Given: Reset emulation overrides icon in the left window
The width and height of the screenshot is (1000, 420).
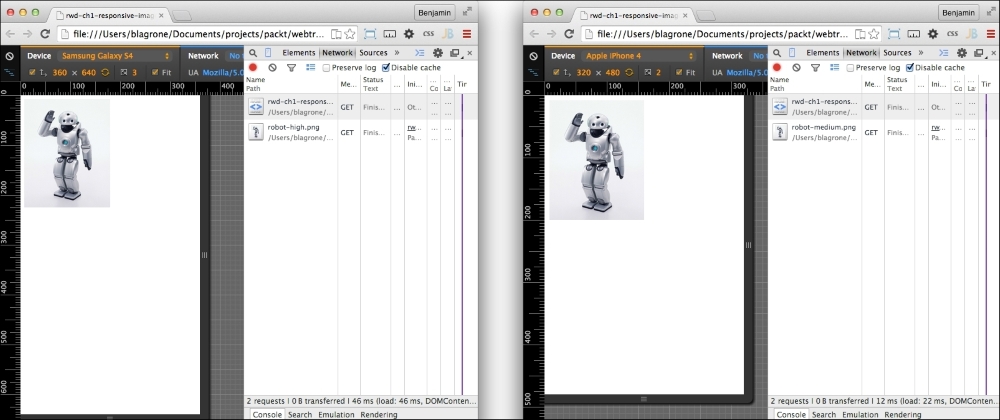Looking at the screenshot, I should tap(10, 56).
